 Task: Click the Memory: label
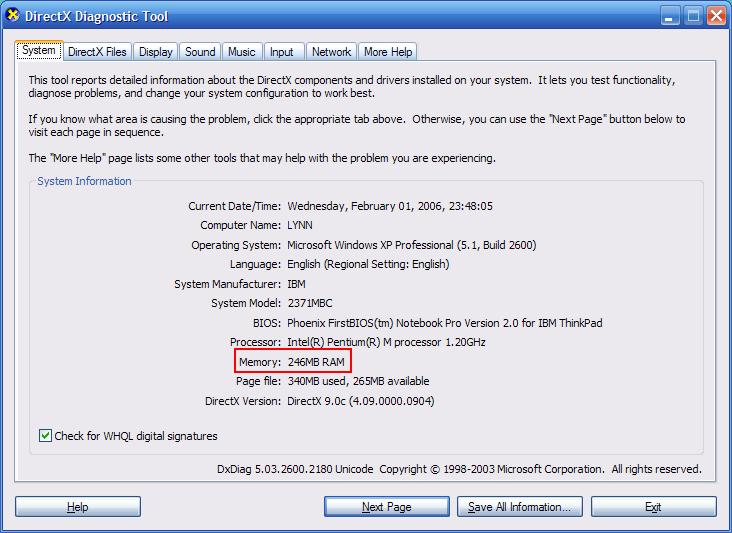point(260,362)
